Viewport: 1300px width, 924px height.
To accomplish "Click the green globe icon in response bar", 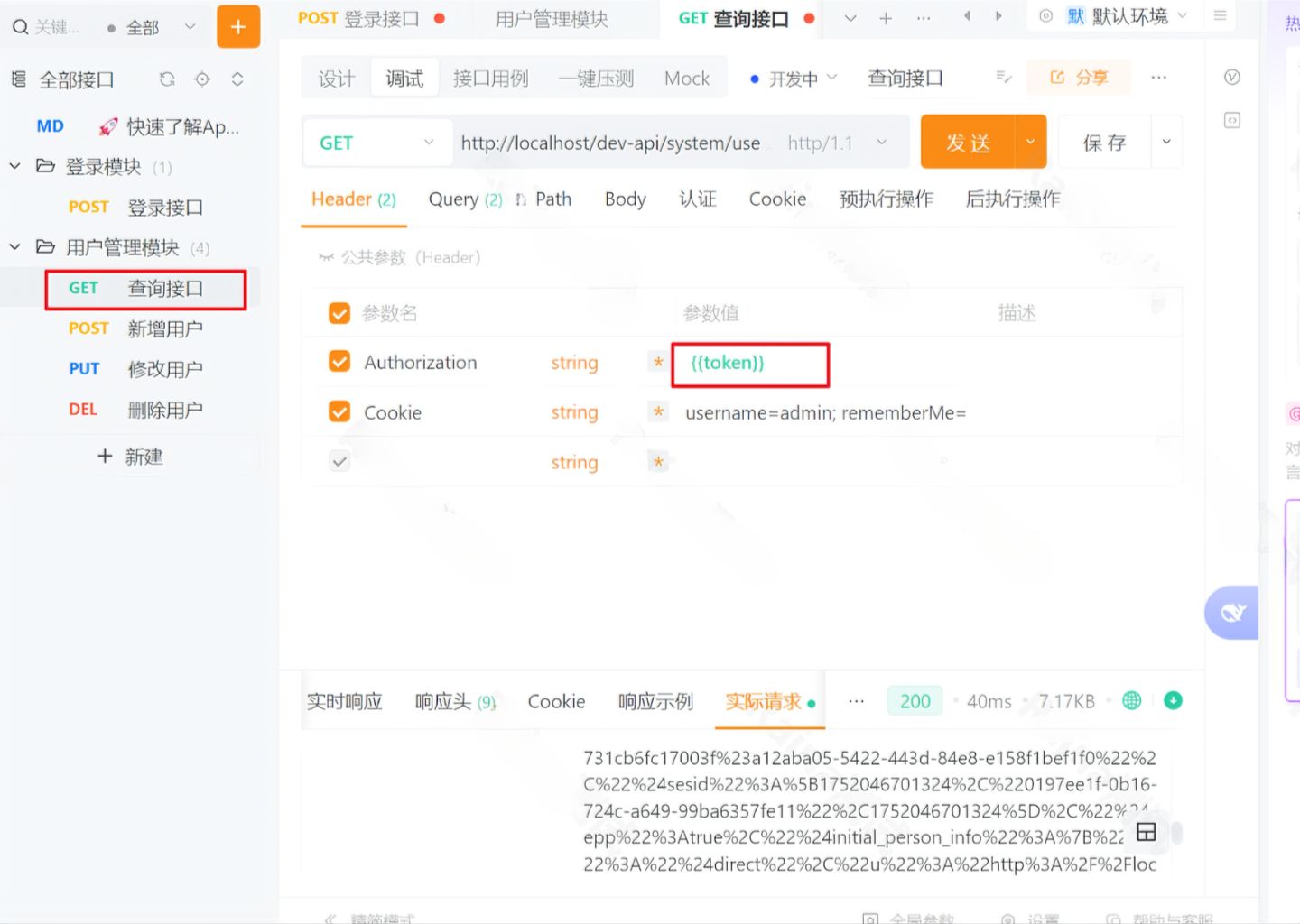I will coord(1131,700).
